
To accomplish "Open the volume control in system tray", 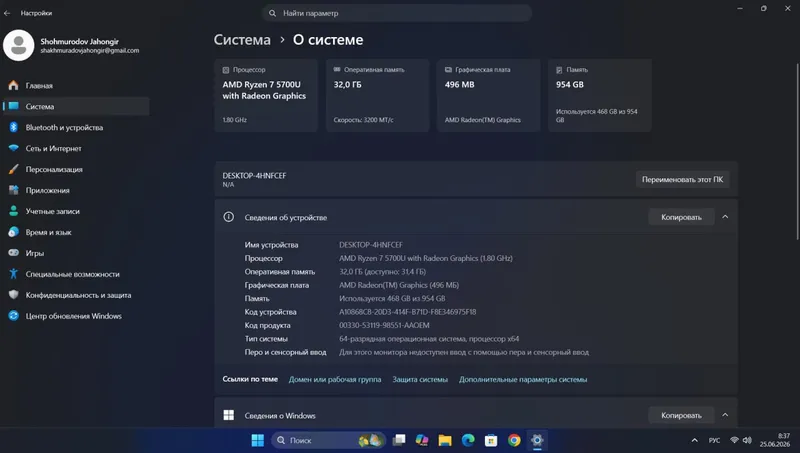I will click(747, 440).
